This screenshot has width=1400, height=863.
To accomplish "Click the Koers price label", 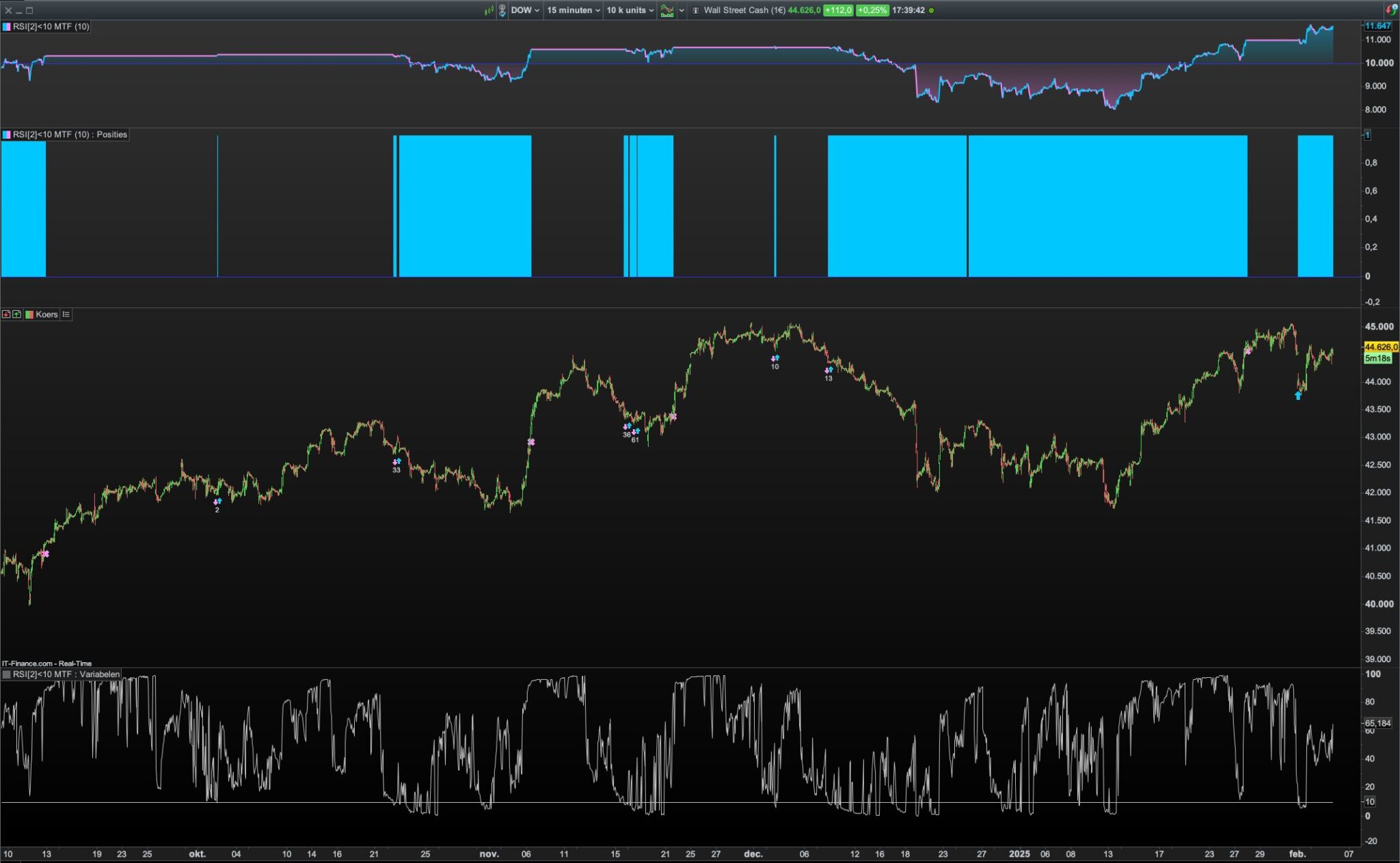I will pos(46,314).
